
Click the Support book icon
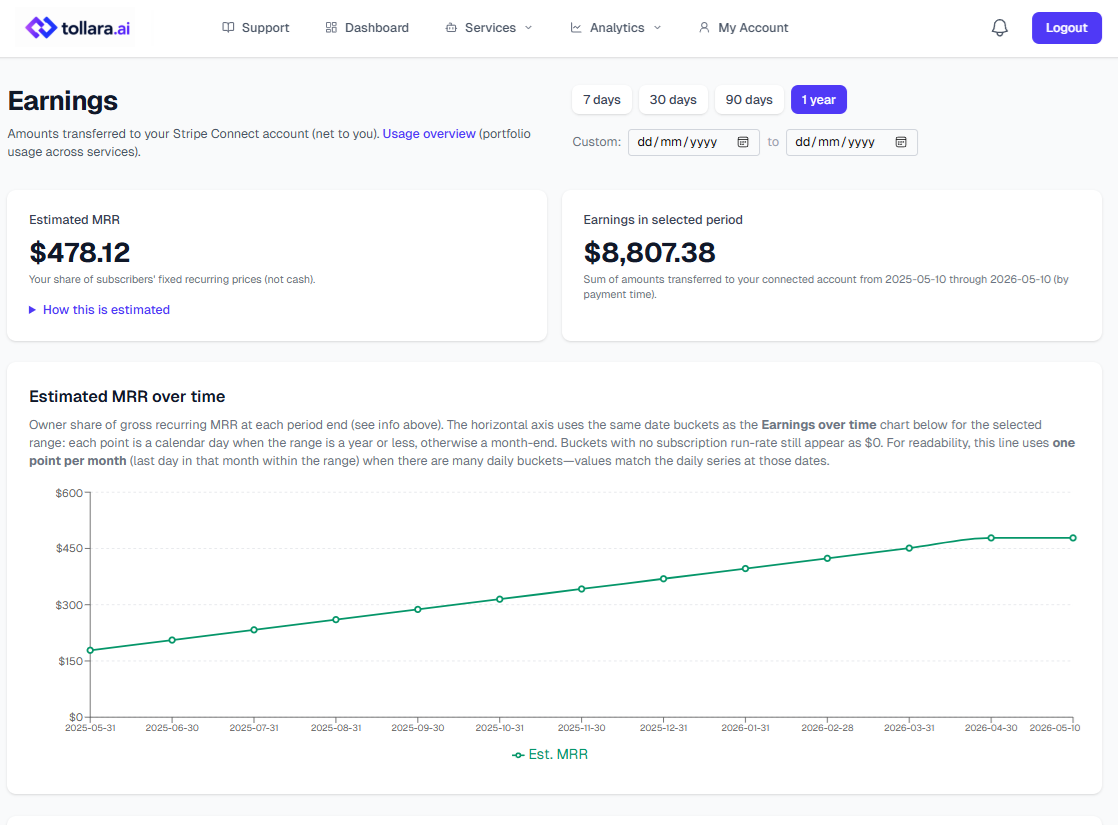click(x=228, y=28)
